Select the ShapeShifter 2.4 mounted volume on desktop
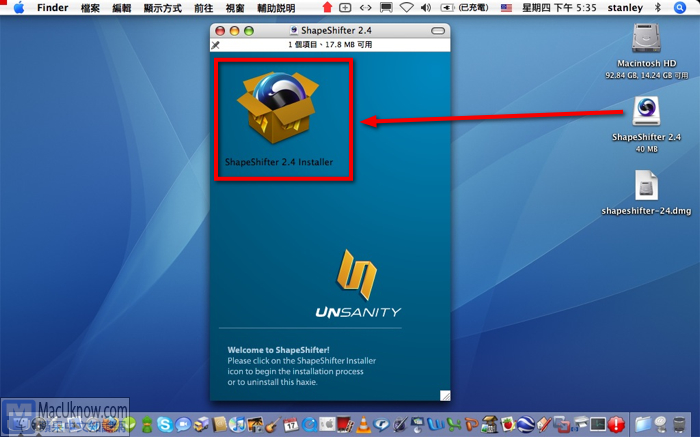700x437 pixels. [x=646, y=112]
